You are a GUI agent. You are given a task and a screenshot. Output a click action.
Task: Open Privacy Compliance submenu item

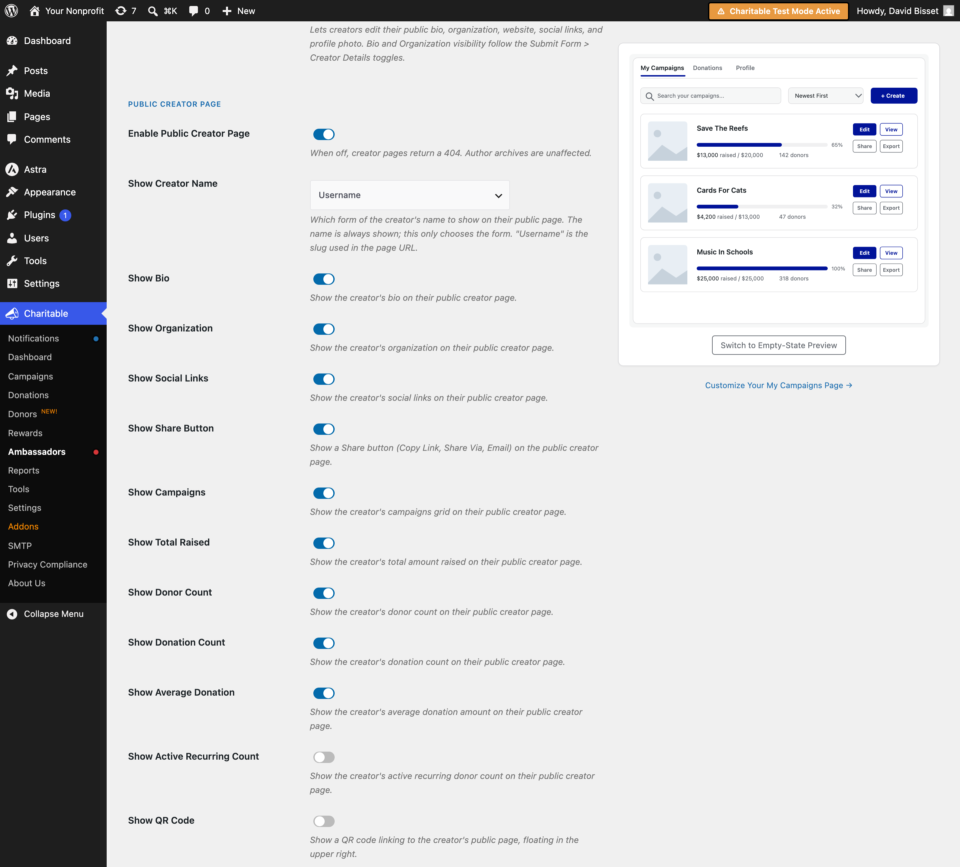point(48,565)
